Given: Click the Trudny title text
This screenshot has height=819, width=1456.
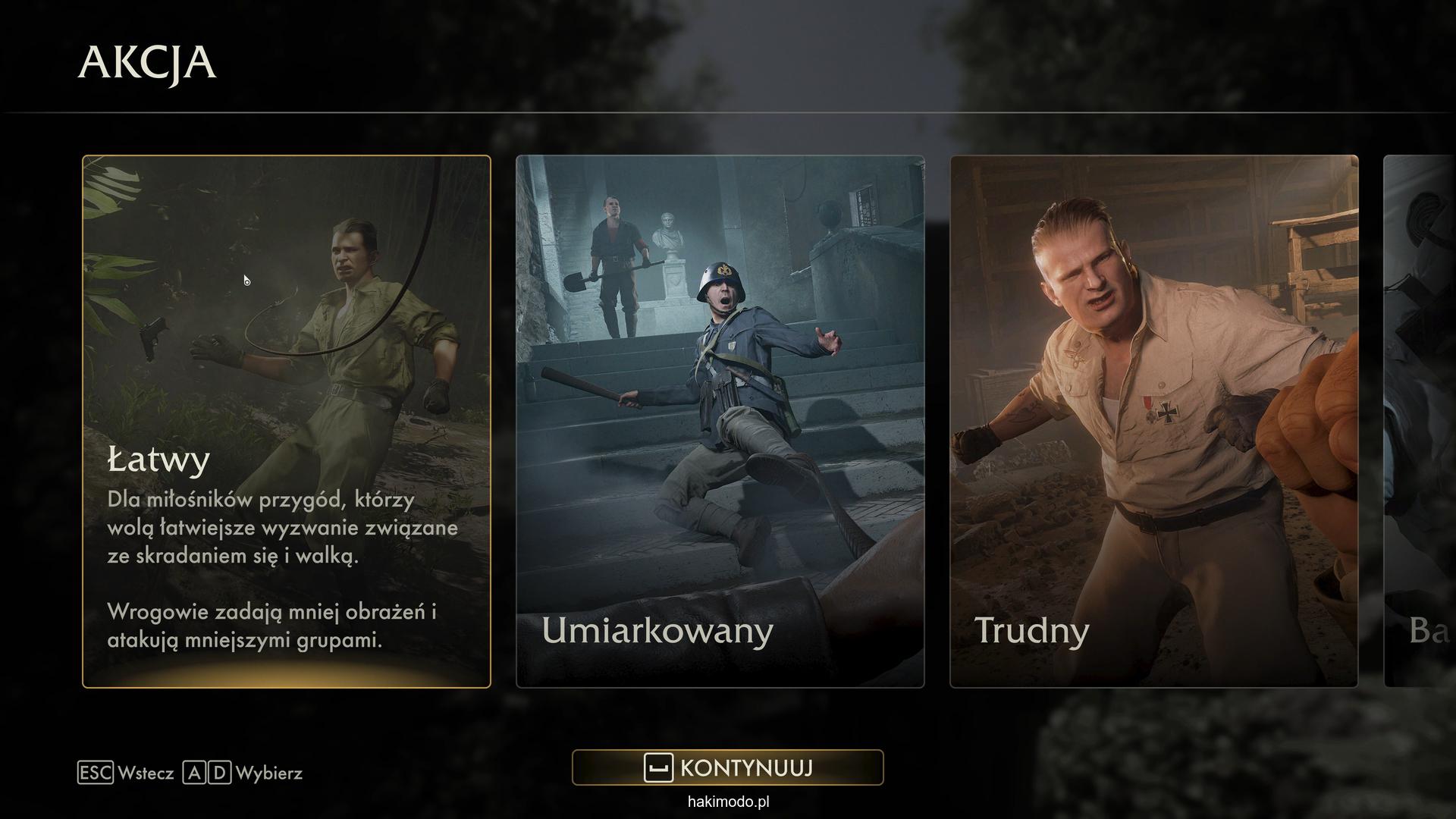Looking at the screenshot, I should point(1031,630).
